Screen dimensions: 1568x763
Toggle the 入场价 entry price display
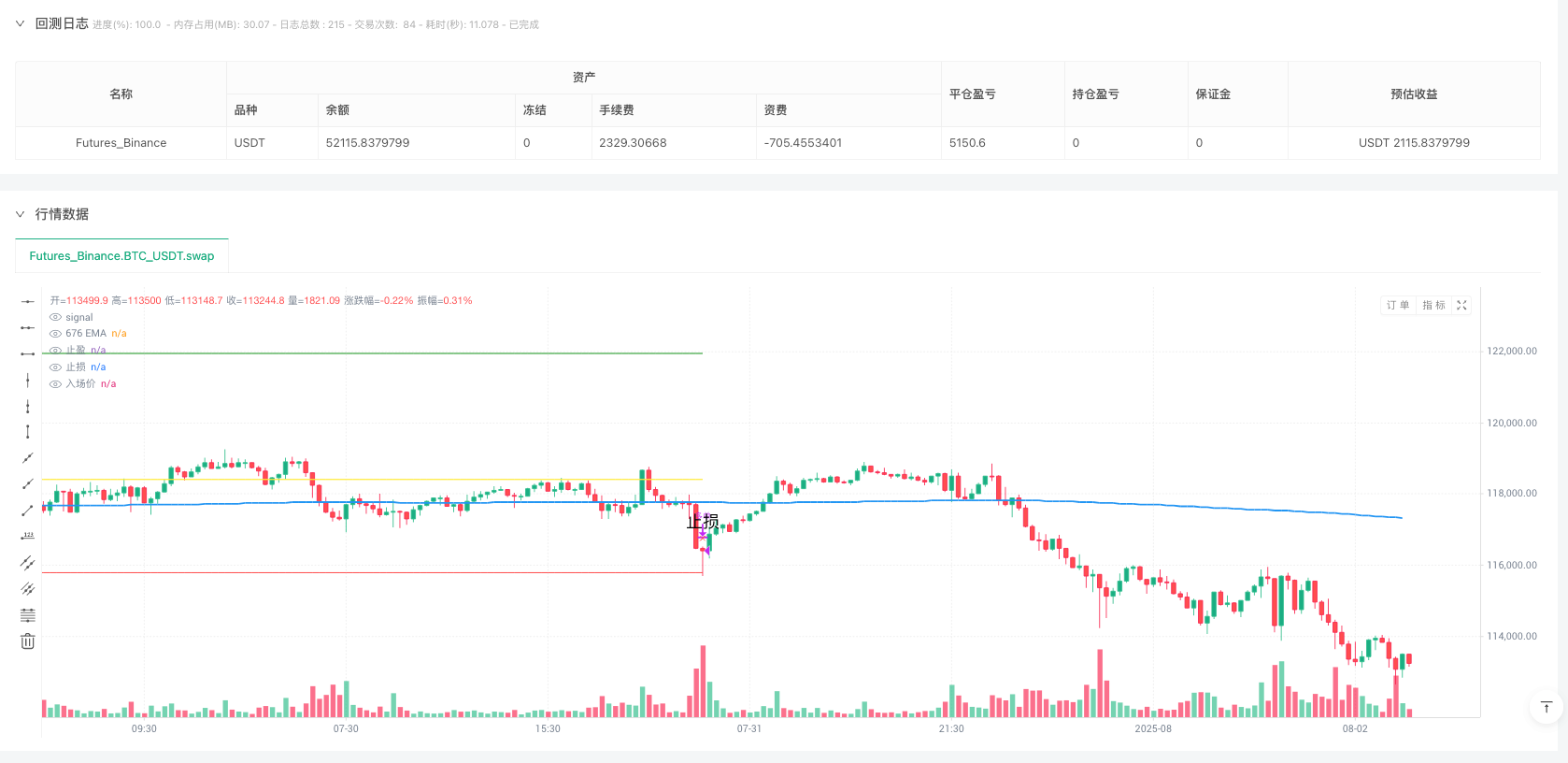(54, 383)
